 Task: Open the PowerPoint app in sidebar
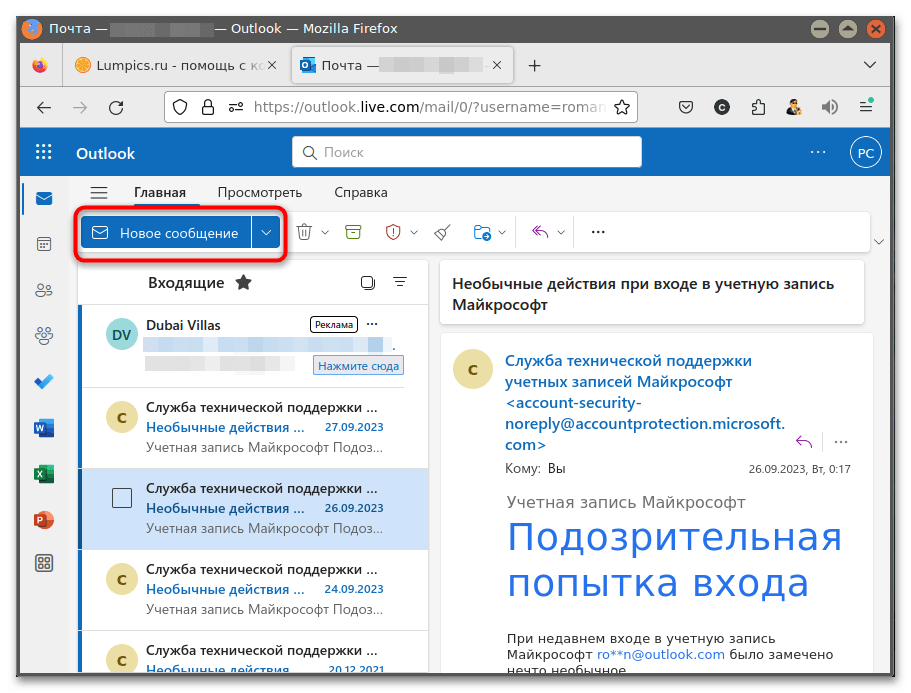pos(44,520)
